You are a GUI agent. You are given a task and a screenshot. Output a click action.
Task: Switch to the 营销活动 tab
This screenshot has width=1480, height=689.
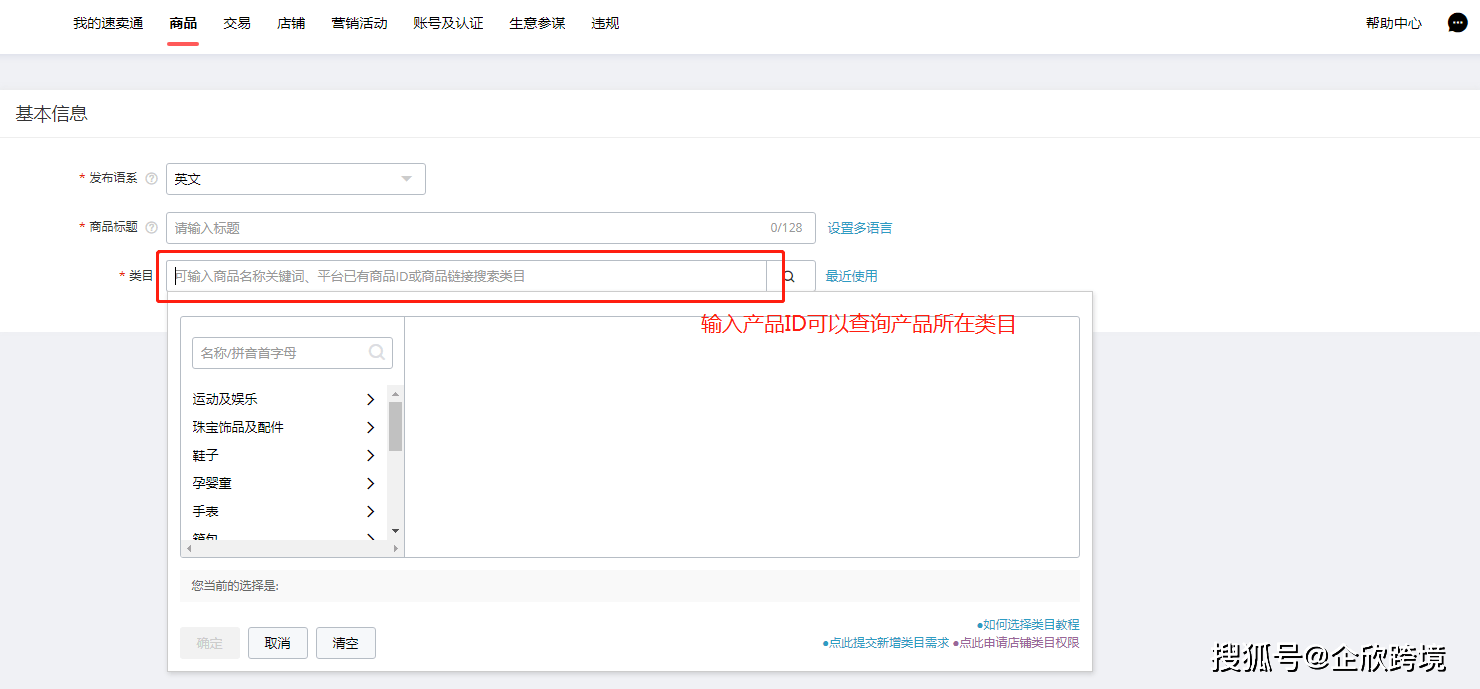[359, 23]
